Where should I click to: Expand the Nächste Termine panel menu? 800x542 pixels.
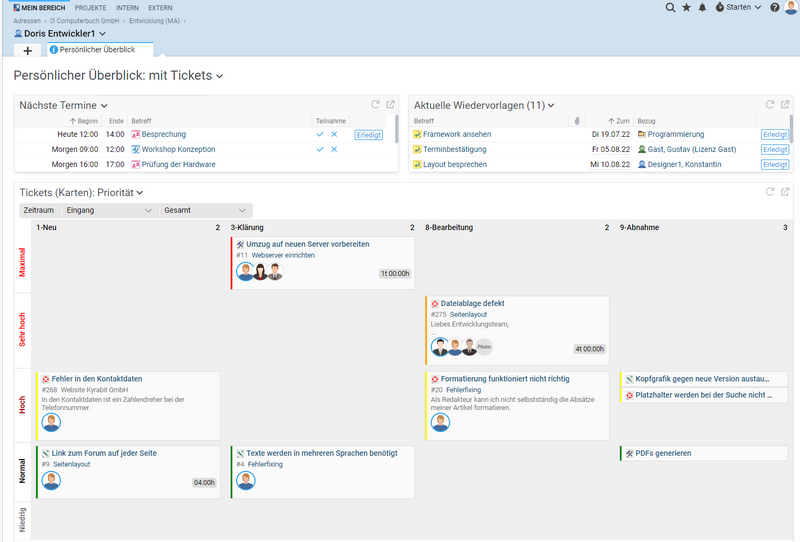104,106
